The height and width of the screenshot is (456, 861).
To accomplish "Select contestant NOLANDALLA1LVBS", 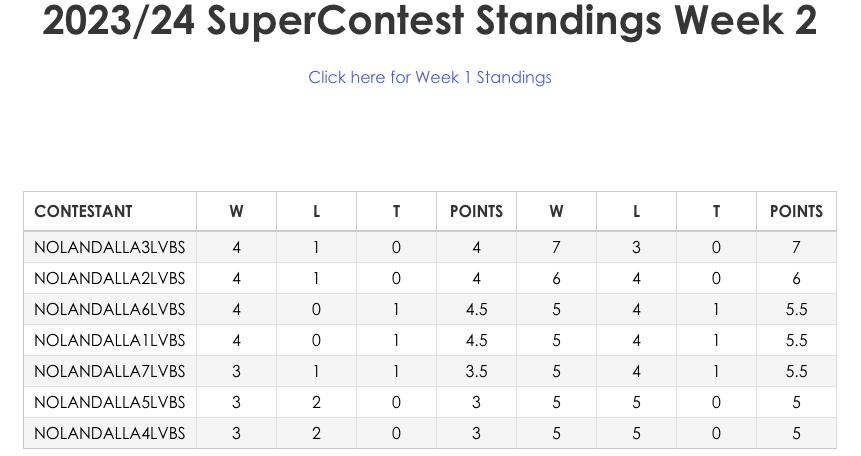I will click(109, 340).
